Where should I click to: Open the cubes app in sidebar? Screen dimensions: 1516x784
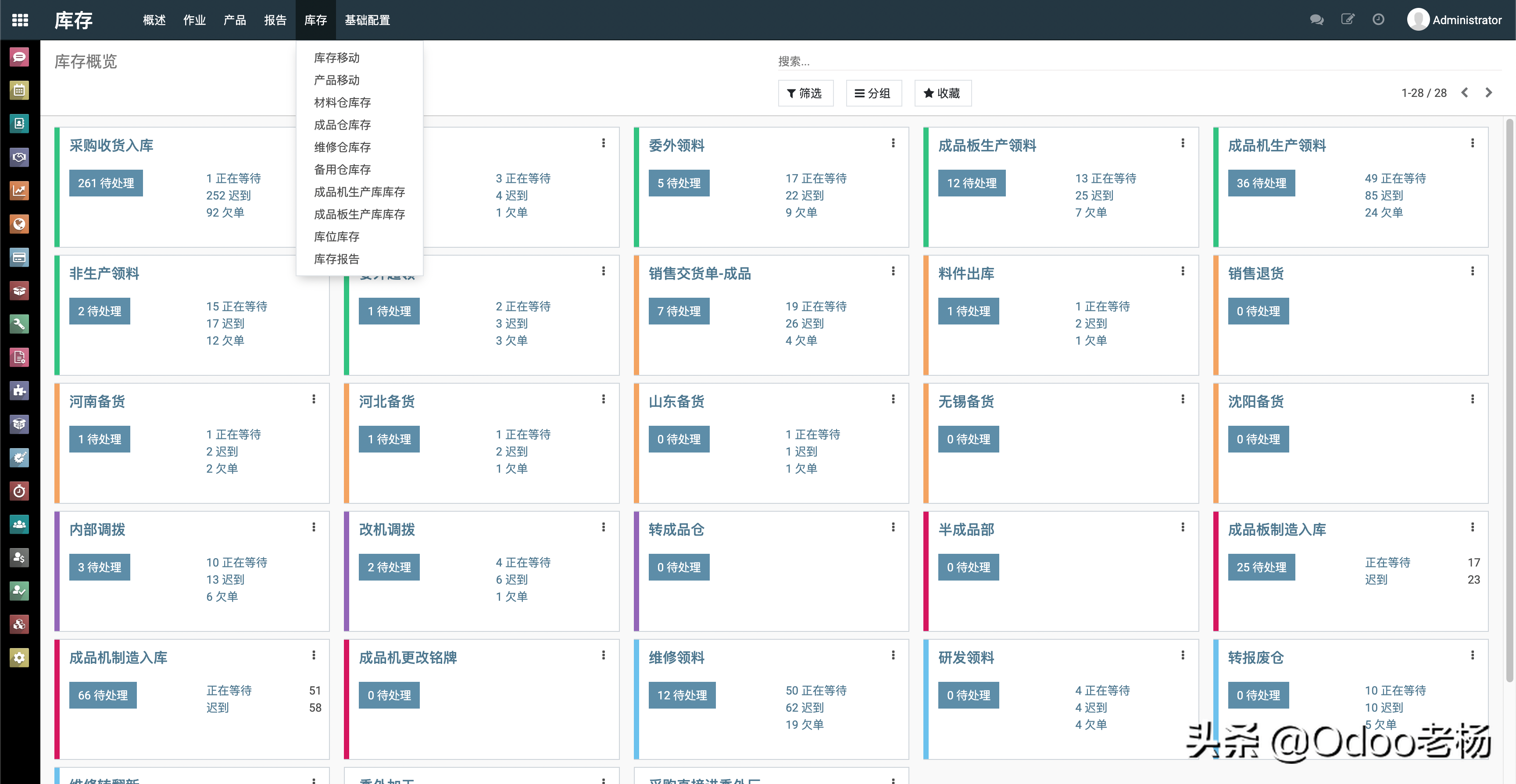point(19,624)
